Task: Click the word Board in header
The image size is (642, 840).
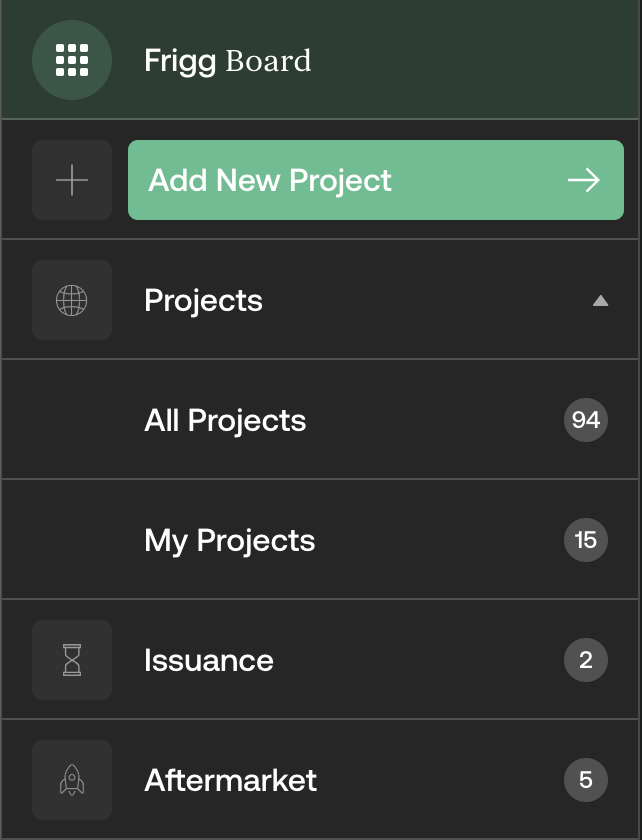Action: coord(268,60)
